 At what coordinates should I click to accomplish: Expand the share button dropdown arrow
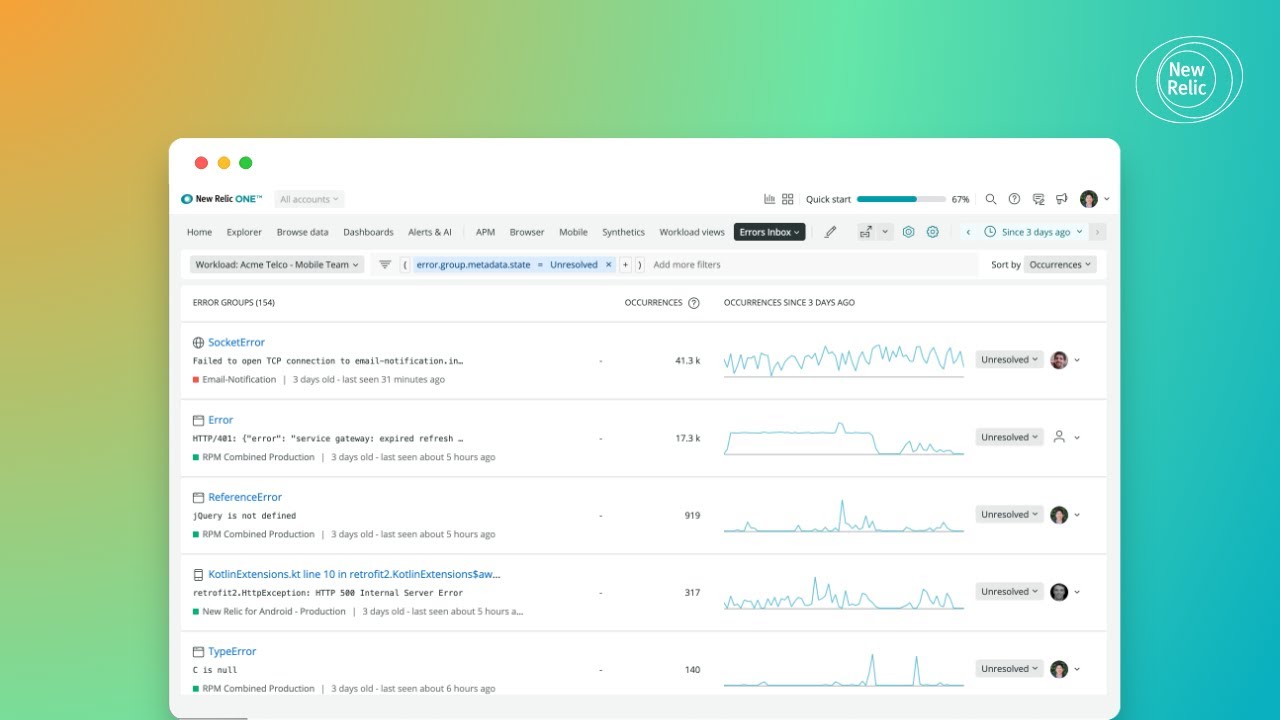(885, 232)
